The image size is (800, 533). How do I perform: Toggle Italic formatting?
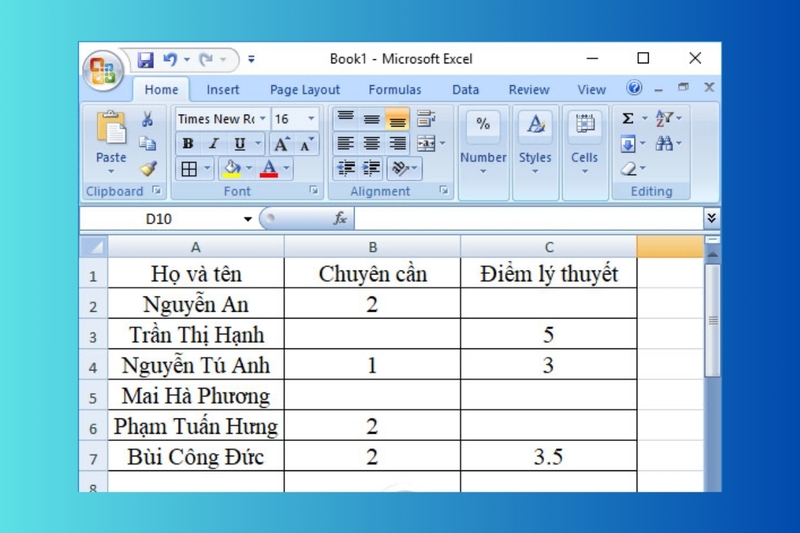pyautogui.click(x=214, y=144)
